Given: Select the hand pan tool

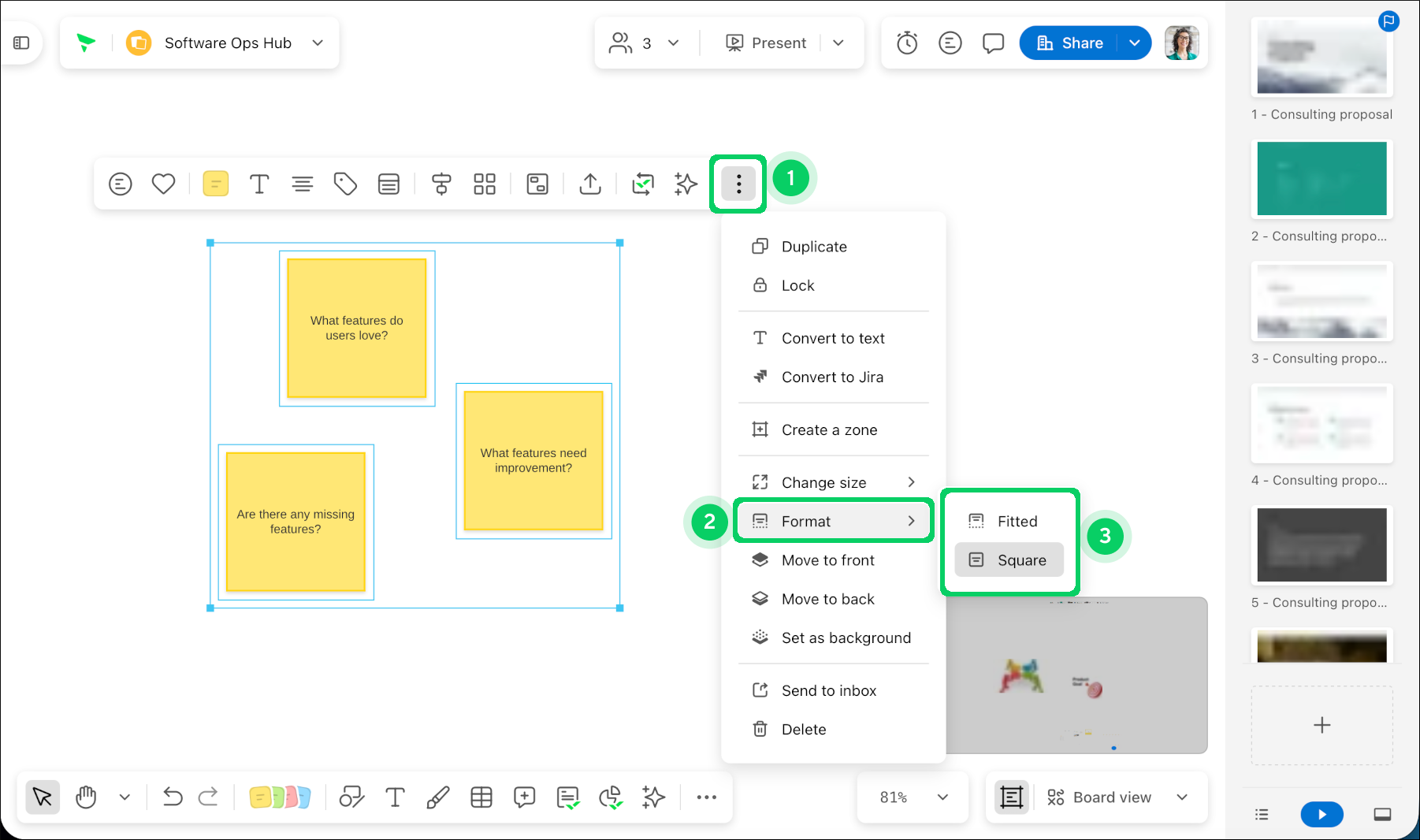Looking at the screenshot, I should (86, 797).
